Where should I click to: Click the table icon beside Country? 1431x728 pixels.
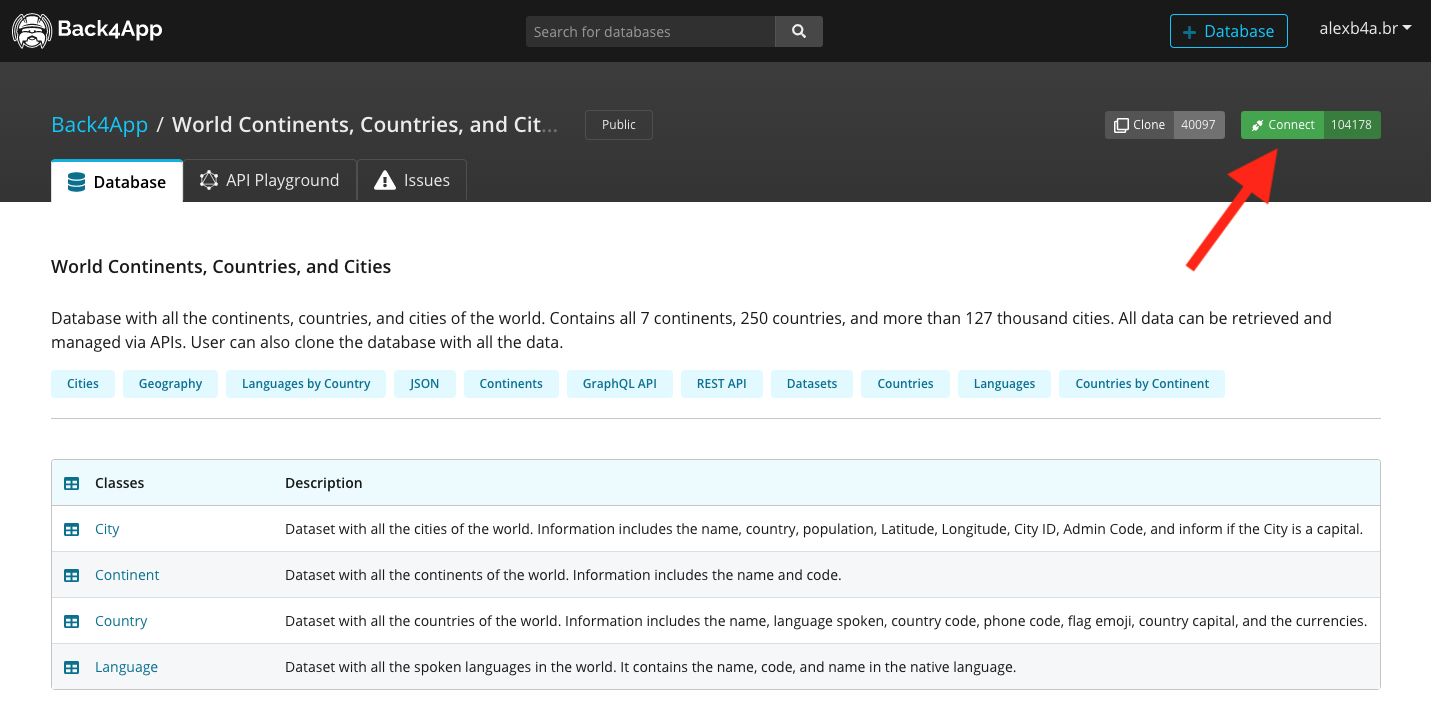click(x=71, y=621)
